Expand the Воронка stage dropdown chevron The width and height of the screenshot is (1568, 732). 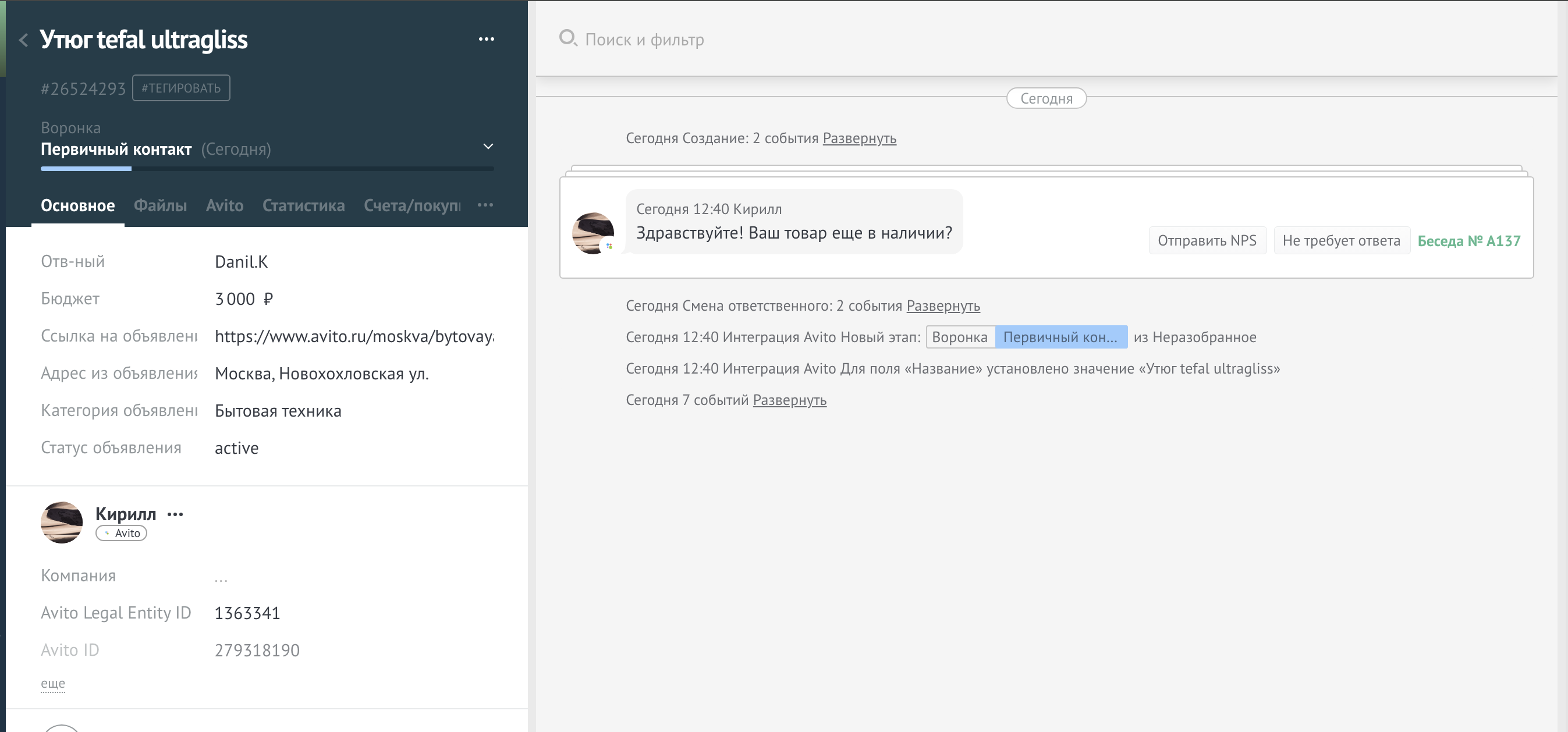tap(488, 147)
